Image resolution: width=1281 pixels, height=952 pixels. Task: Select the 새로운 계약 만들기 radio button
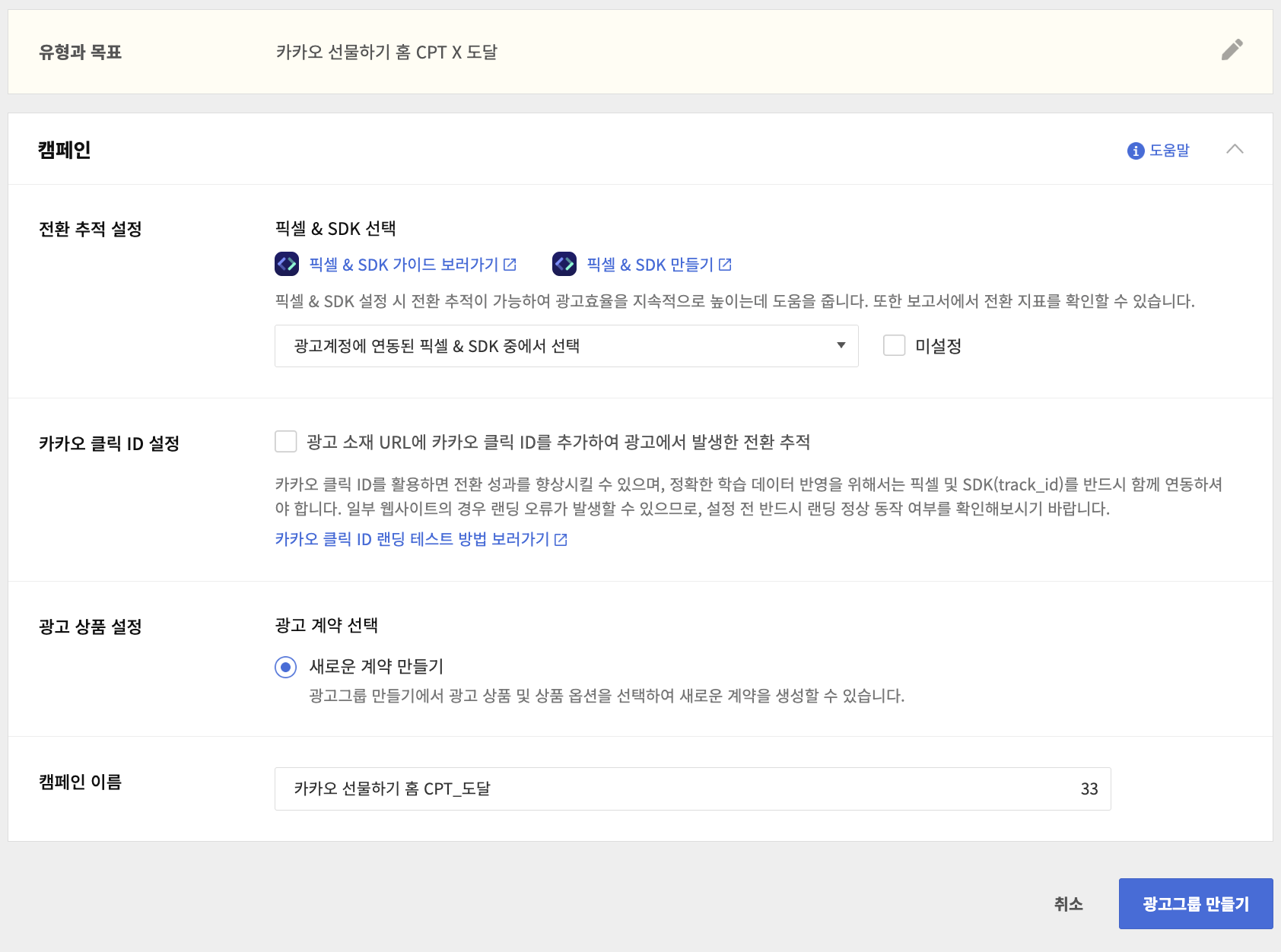tap(285, 668)
